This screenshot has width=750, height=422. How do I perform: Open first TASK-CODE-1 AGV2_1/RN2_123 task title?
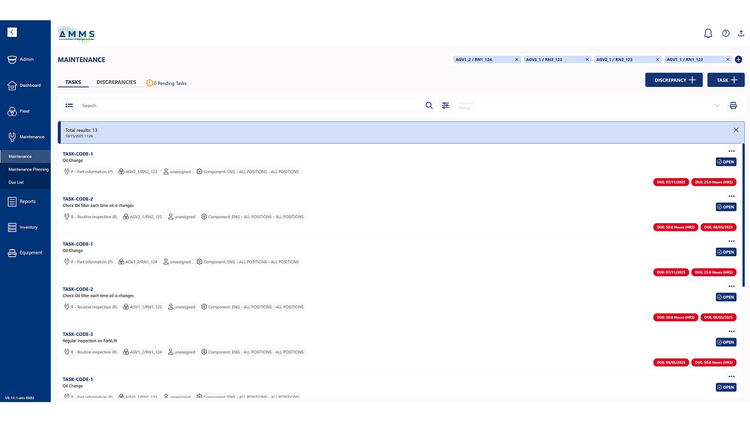[x=77, y=154]
